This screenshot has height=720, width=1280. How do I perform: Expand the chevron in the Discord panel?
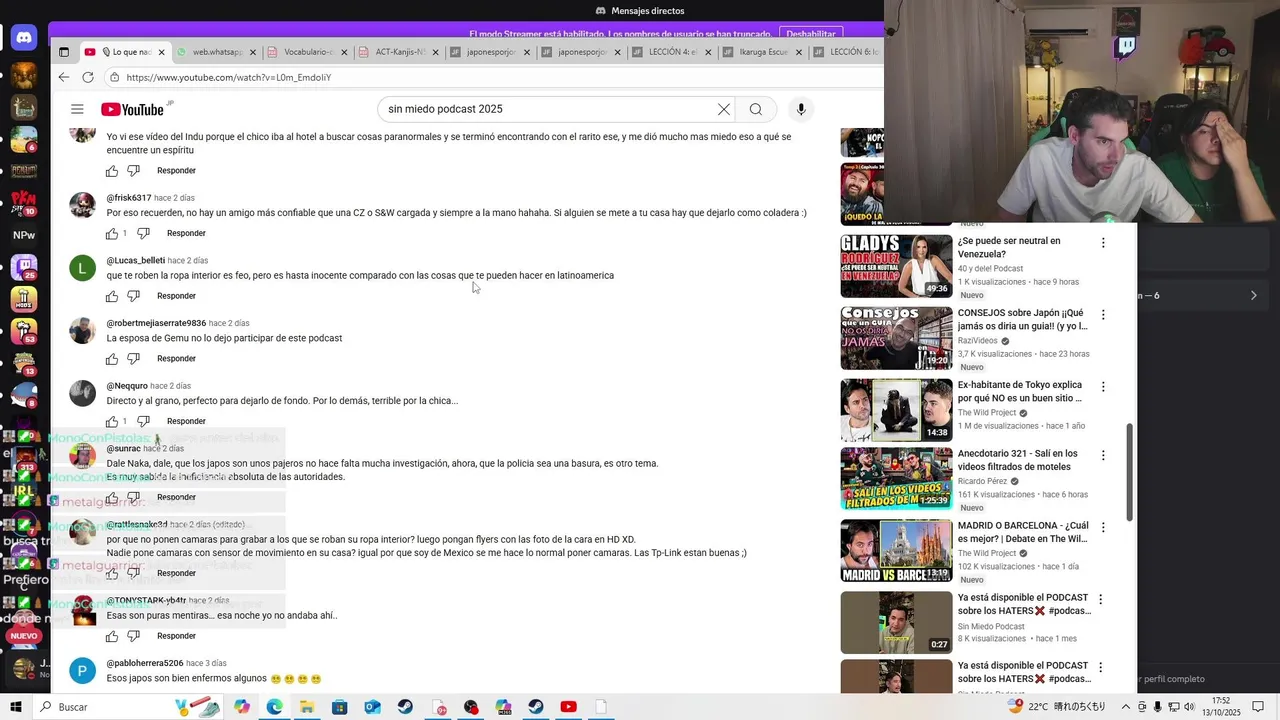coord(1254,296)
